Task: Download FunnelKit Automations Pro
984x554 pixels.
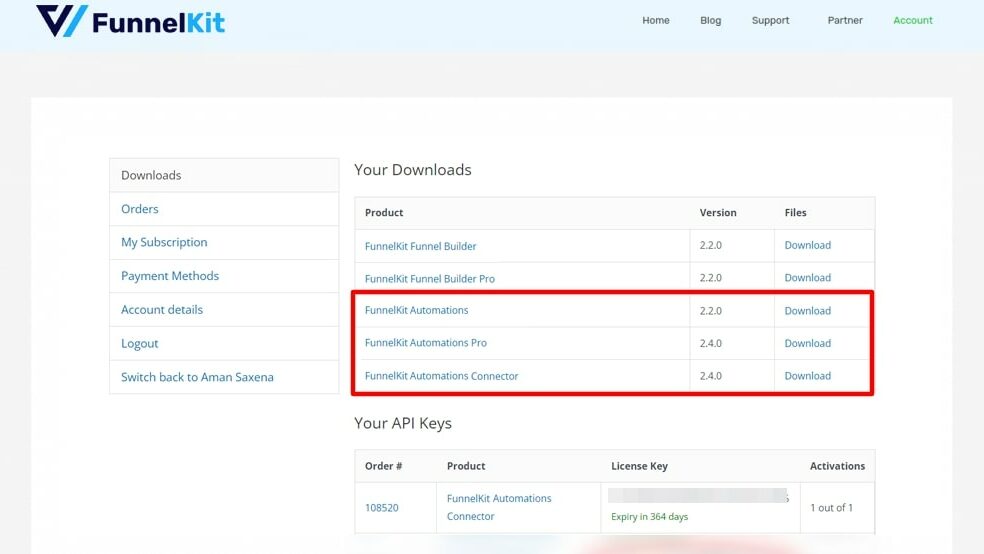Action: 808,343
